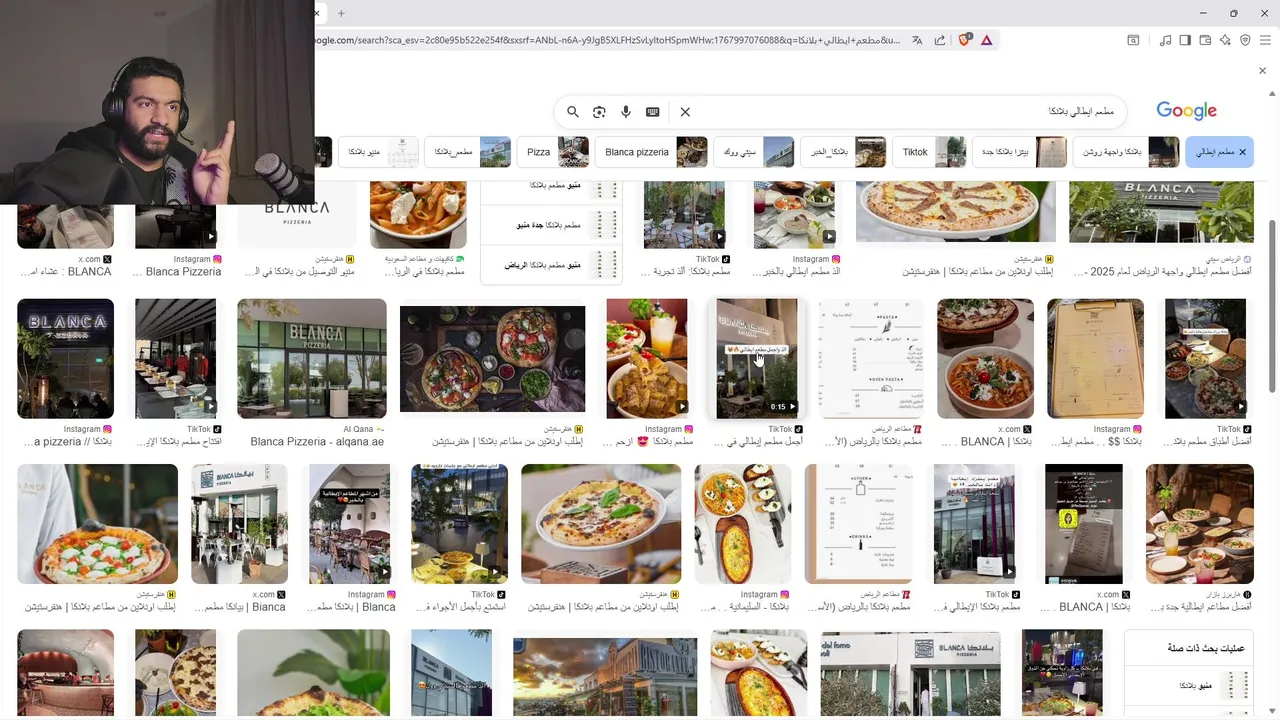Image resolution: width=1280 pixels, height=720 pixels.
Task: Open Google Lens image search icon
Action: tap(599, 112)
